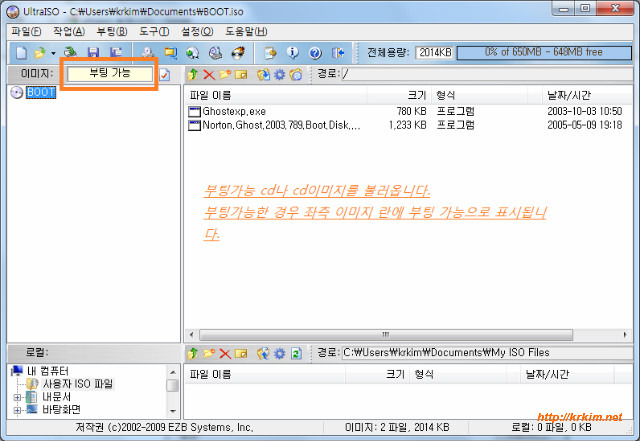
Task: Click the 2014KB total size field
Action: click(435, 53)
